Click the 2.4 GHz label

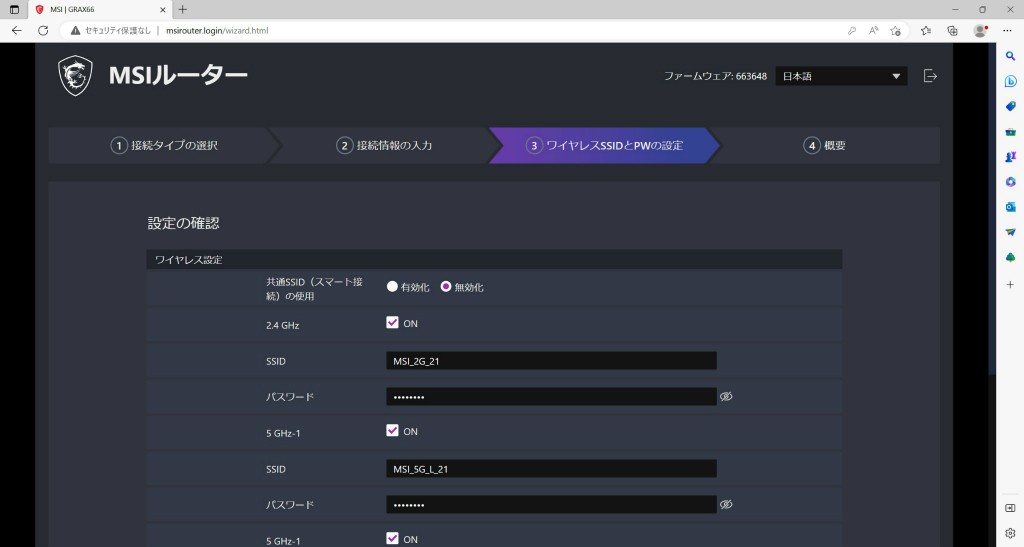(282, 325)
